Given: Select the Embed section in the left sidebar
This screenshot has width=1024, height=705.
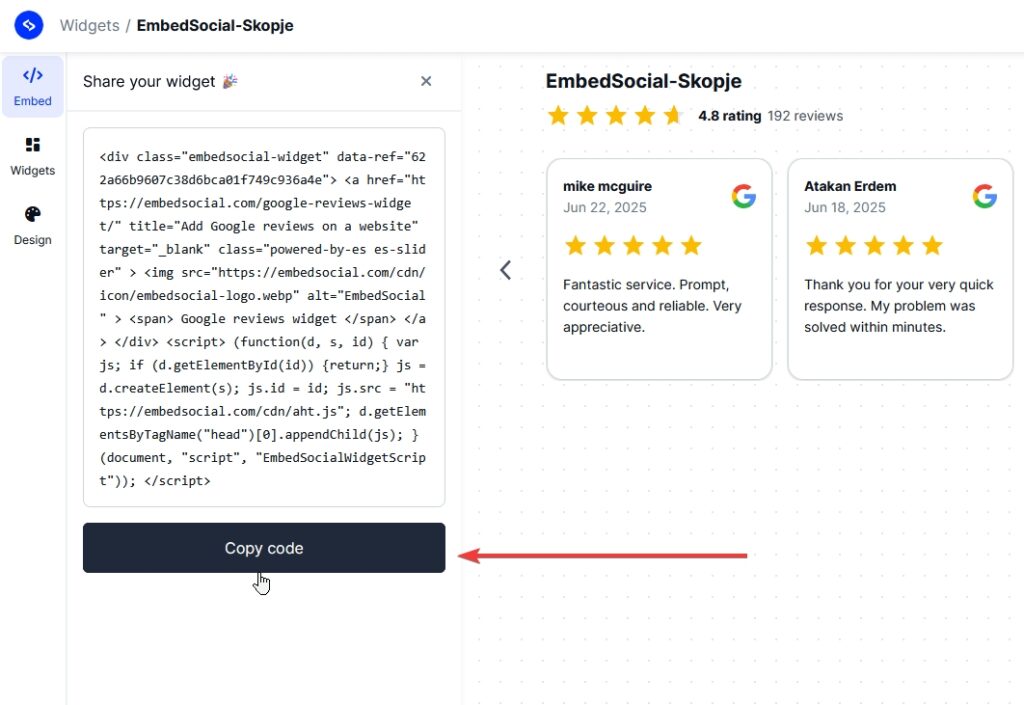Looking at the screenshot, I should [33, 86].
